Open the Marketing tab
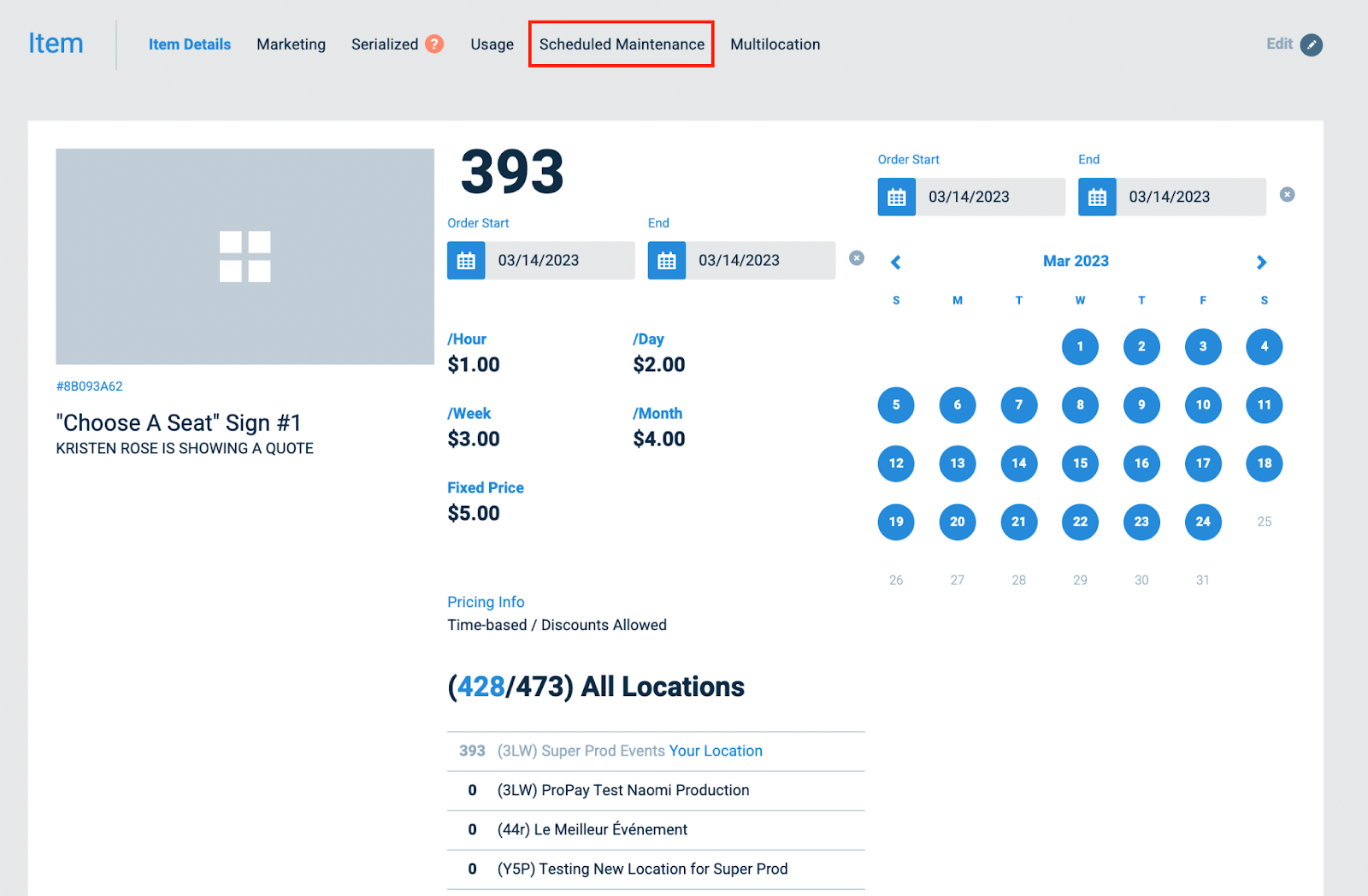The image size is (1368, 896). 291,44
